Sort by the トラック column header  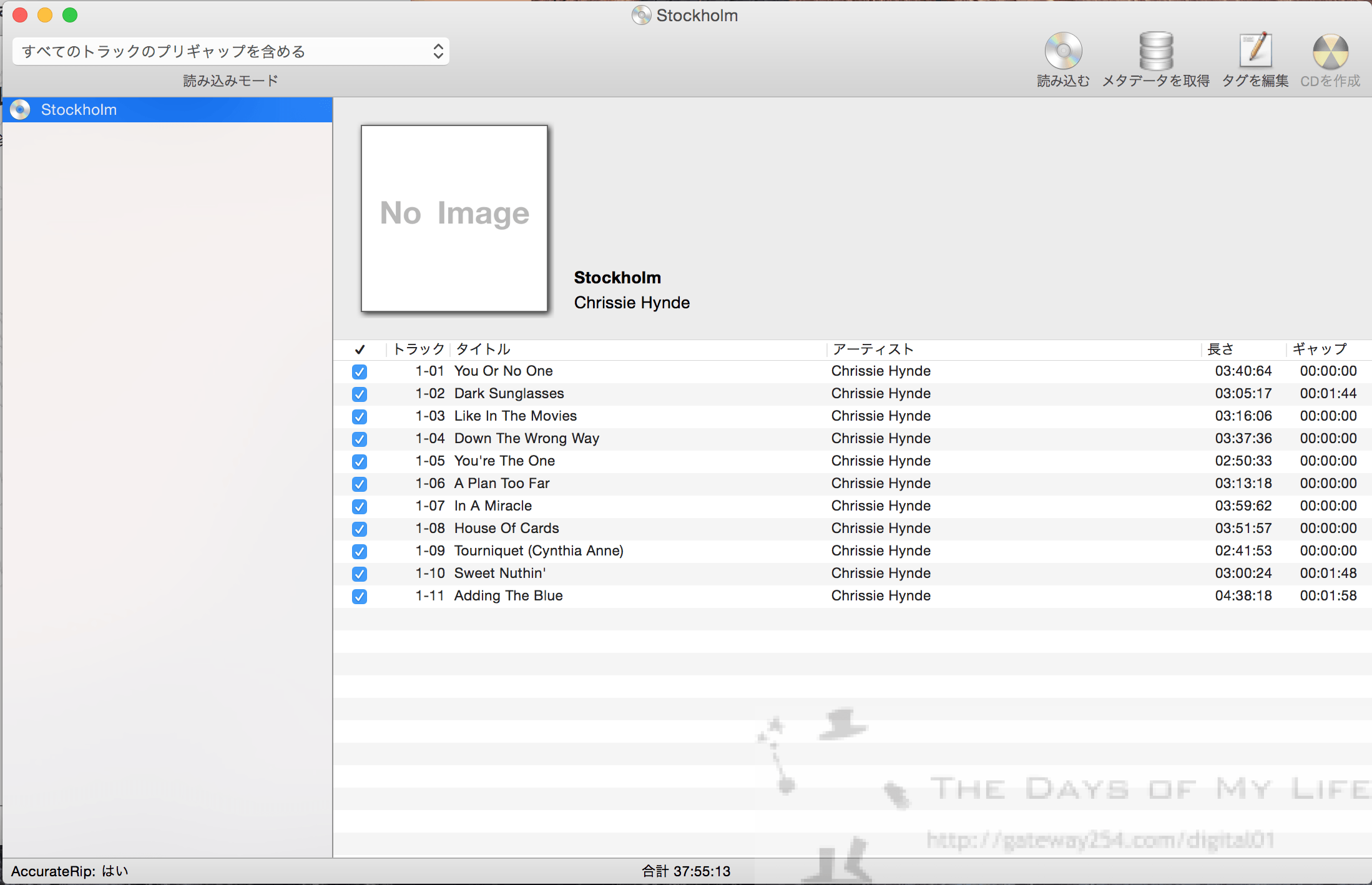click(x=418, y=350)
